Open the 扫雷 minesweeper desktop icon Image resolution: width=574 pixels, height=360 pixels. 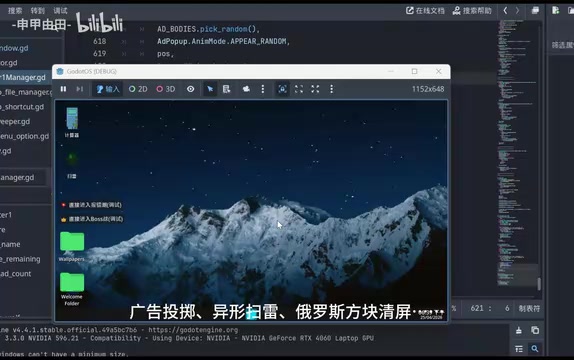point(72,165)
